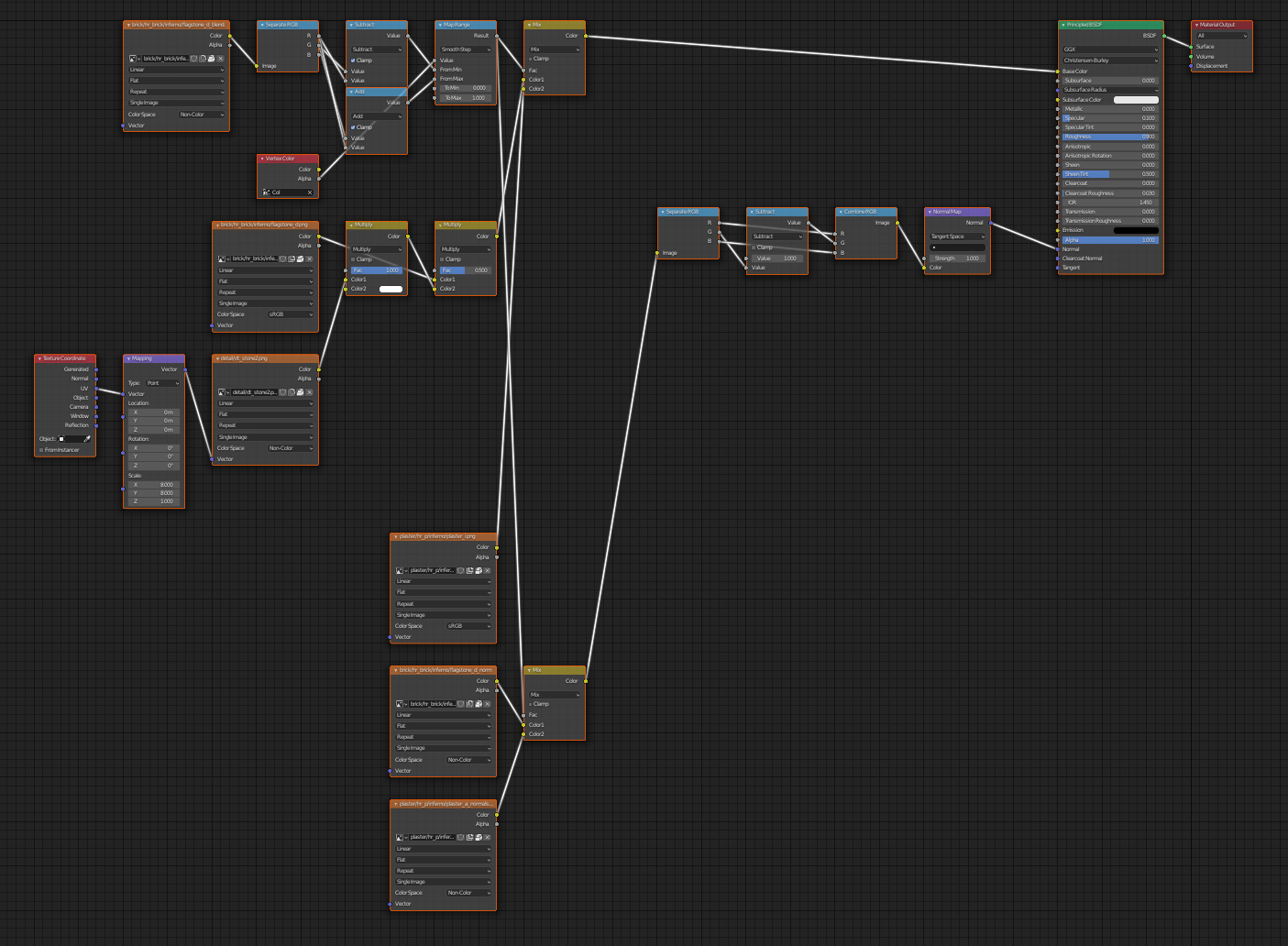The image size is (1288, 946).
Task: Click the white Color2 swatch on the Multiply node
Action: point(391,289)
